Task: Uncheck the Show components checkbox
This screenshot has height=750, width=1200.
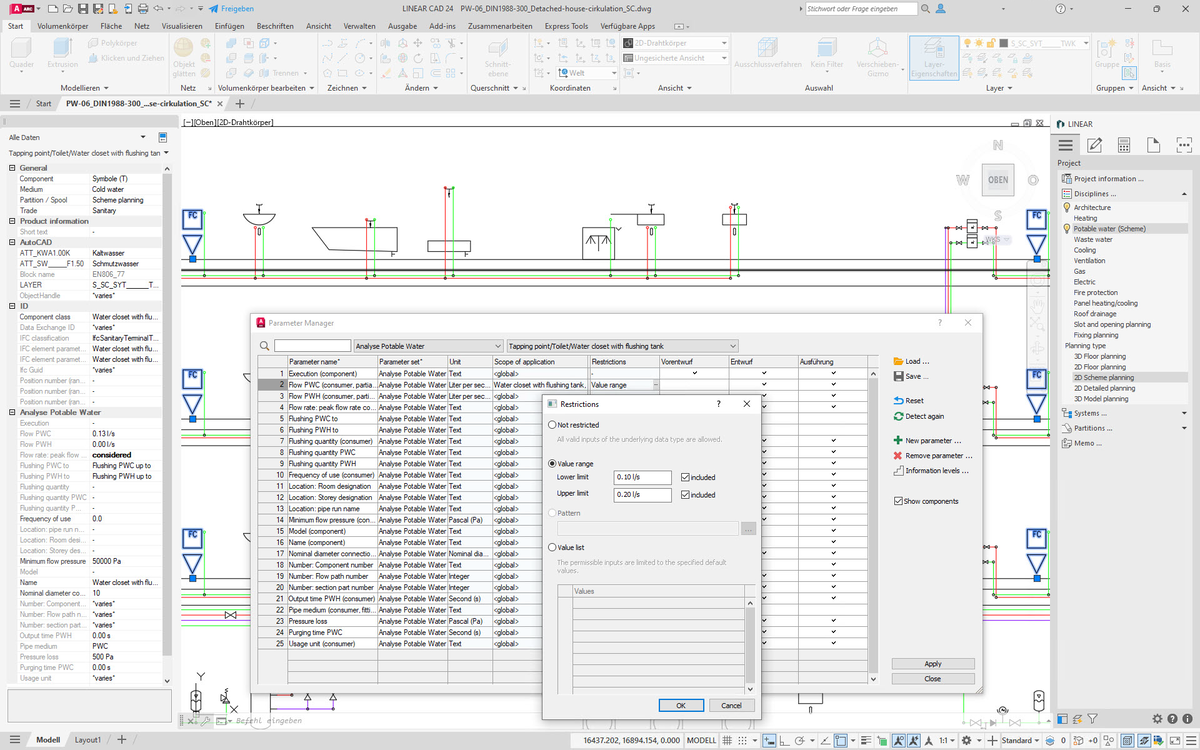Action: [x=898, y=501]
